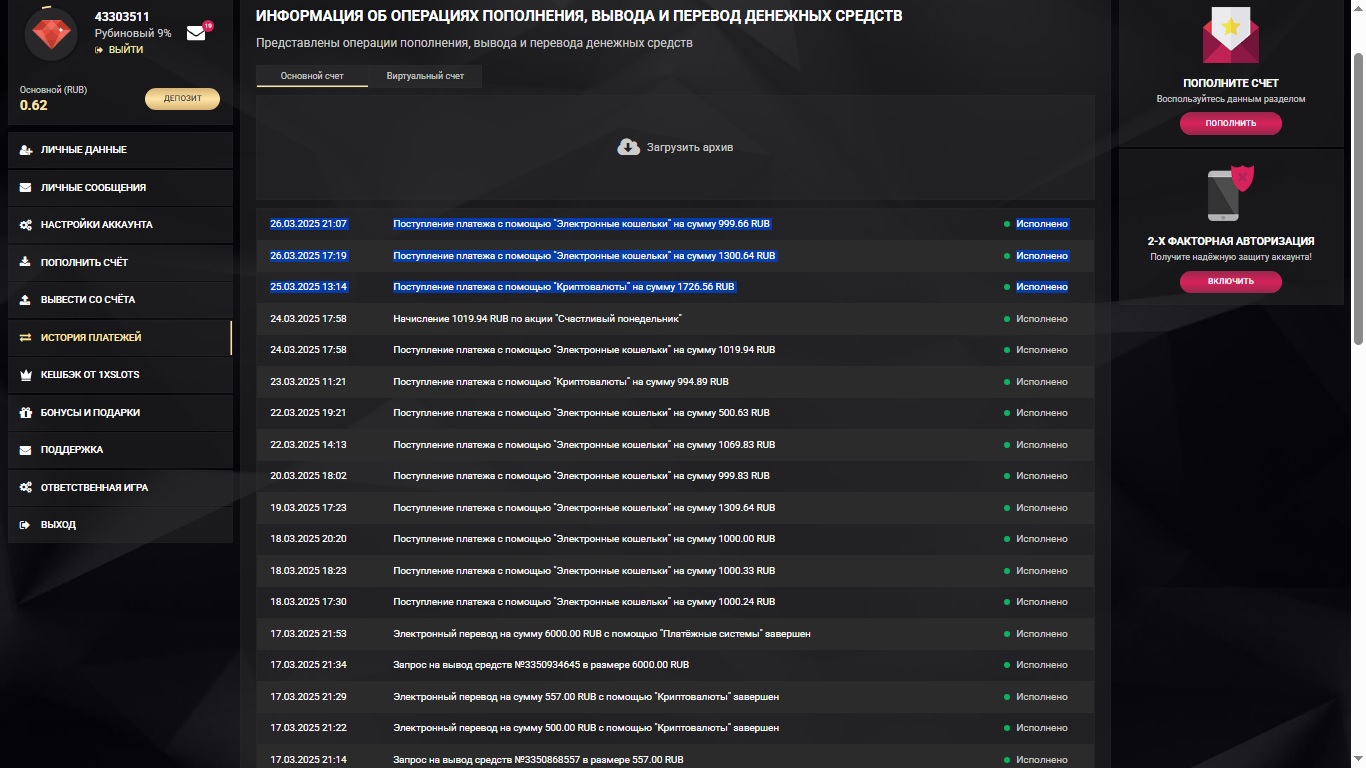
Task: Click the cloud download archive icon
Action: pyautogui.click(x=629, y=147)
